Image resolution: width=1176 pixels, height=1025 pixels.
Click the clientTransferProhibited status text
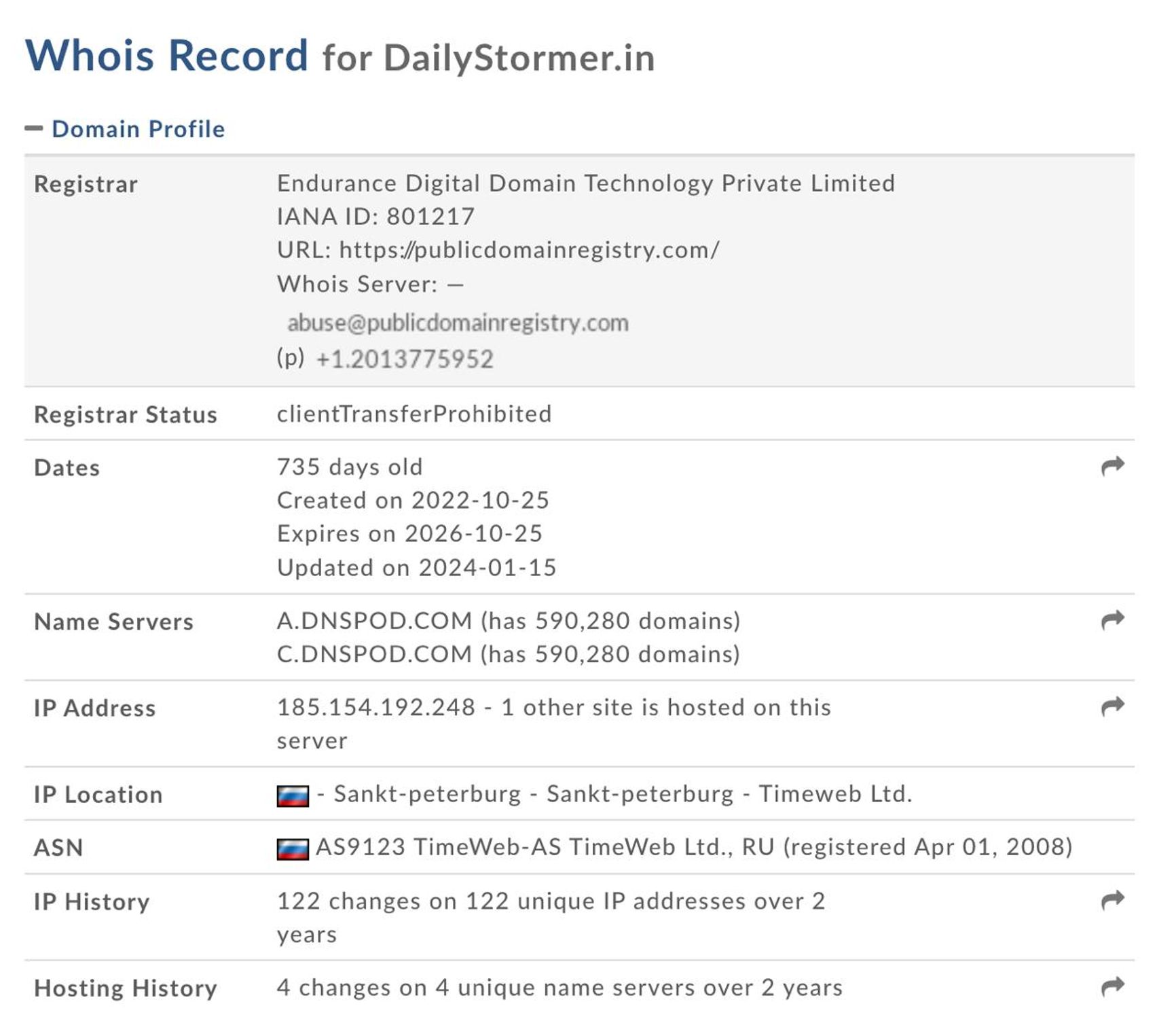(x=414, y=414)
